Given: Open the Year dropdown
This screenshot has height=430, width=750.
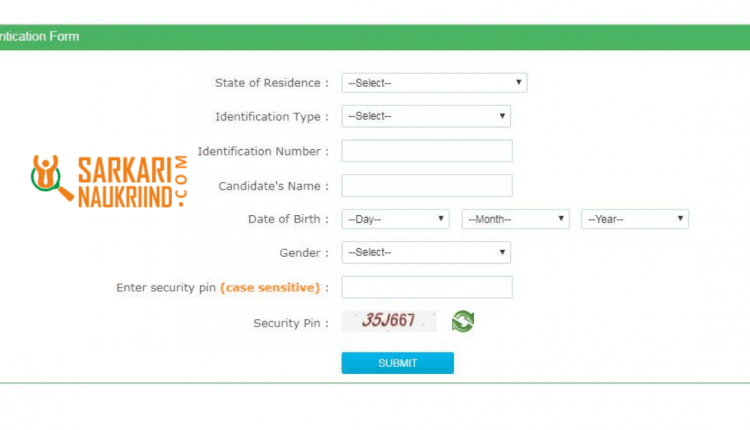Looking at the screenshot, I should [635, 219].
